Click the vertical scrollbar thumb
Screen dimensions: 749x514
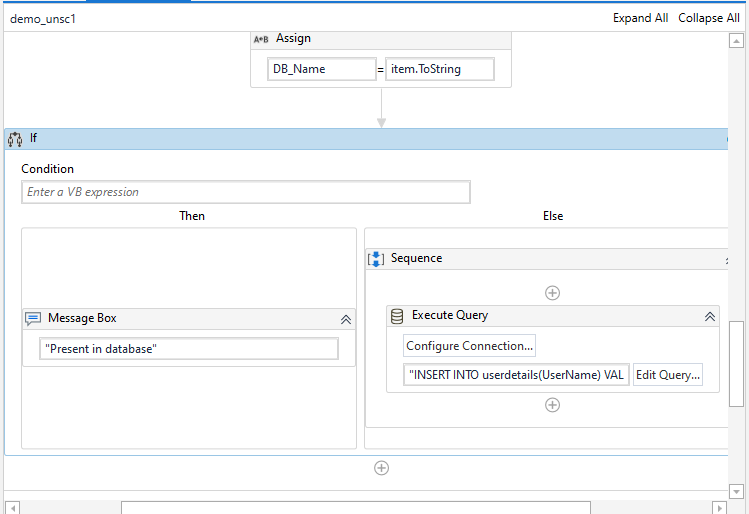coord(737,363)
